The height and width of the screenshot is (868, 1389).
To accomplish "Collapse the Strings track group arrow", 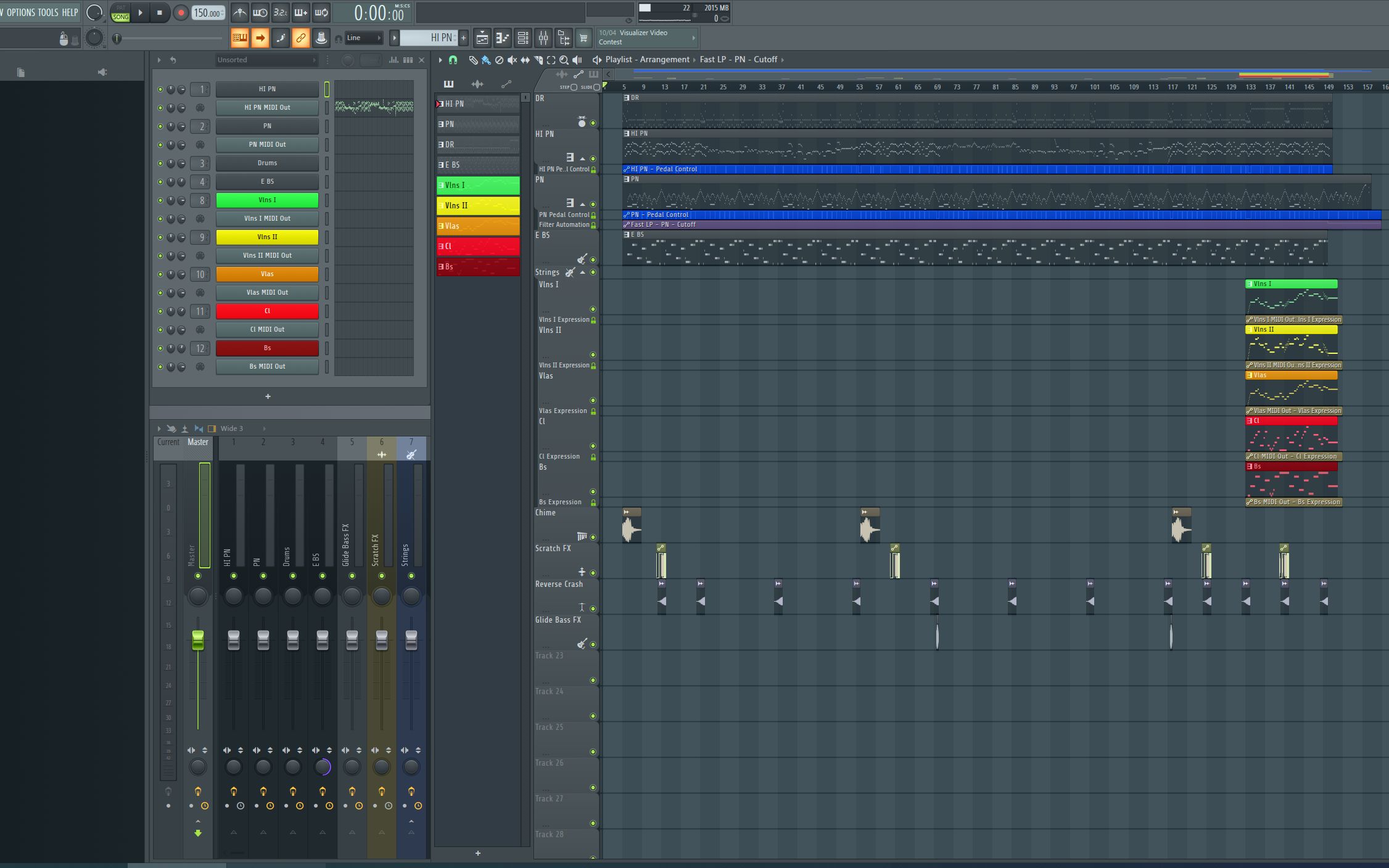I will (x=583, y=272).
